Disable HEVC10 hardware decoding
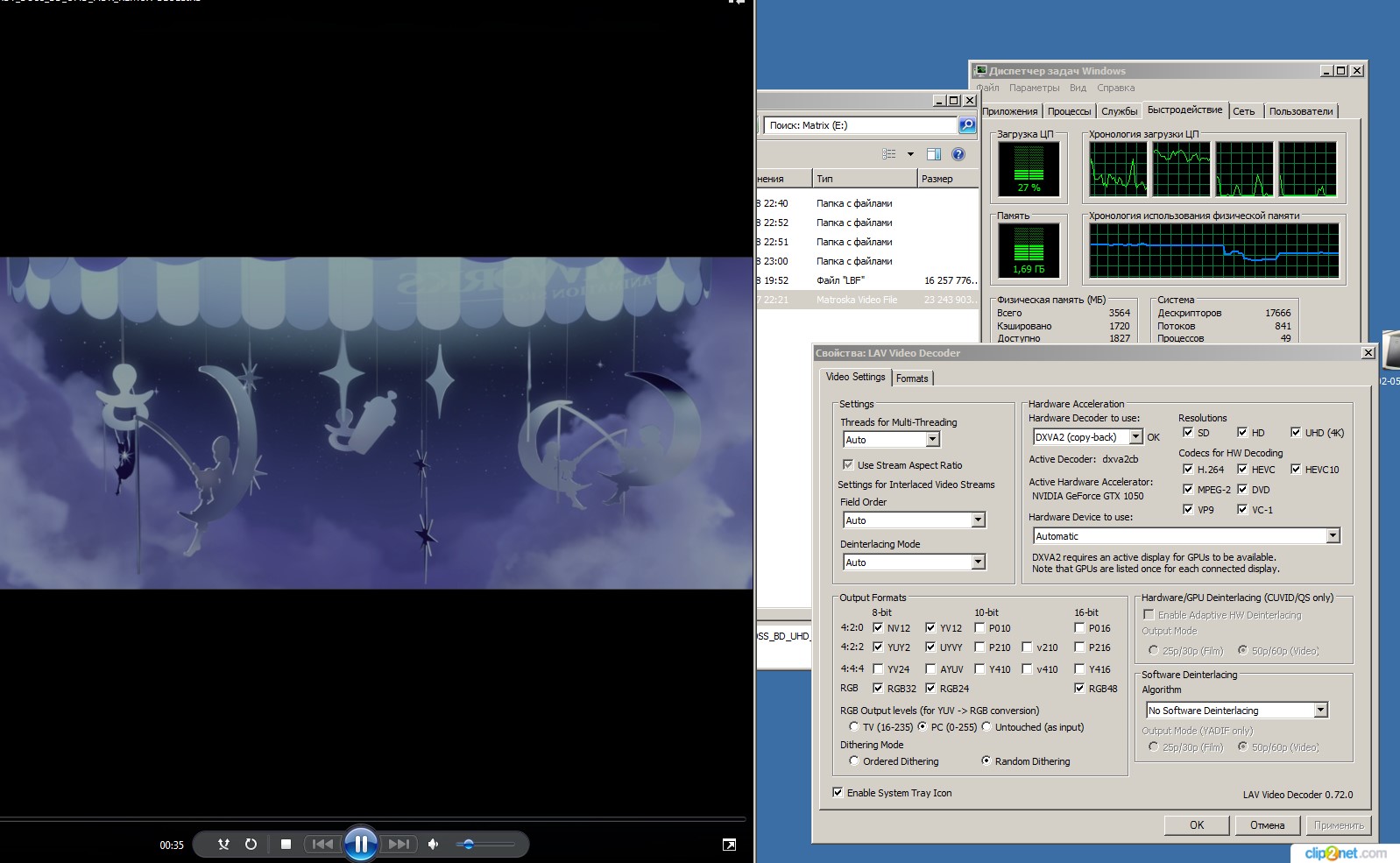Viewport: 1400px width, 863px height. (x=1296, y=469)
